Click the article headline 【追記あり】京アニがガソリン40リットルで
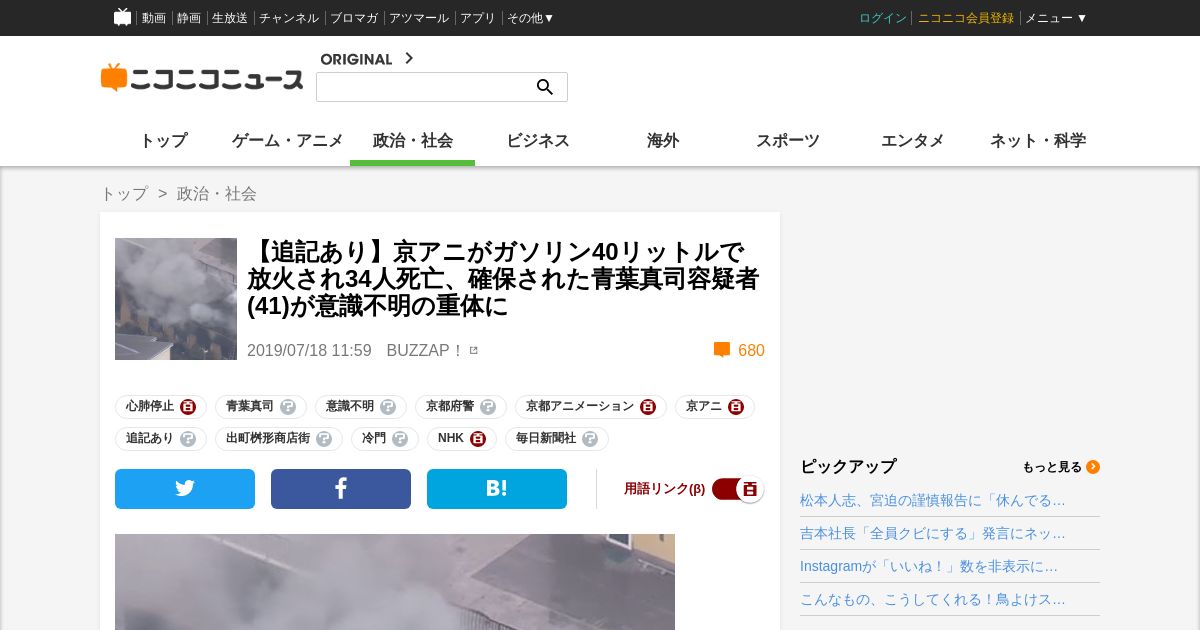The width and height of the screenshot is (1200, 630). [x=503, y=279]
